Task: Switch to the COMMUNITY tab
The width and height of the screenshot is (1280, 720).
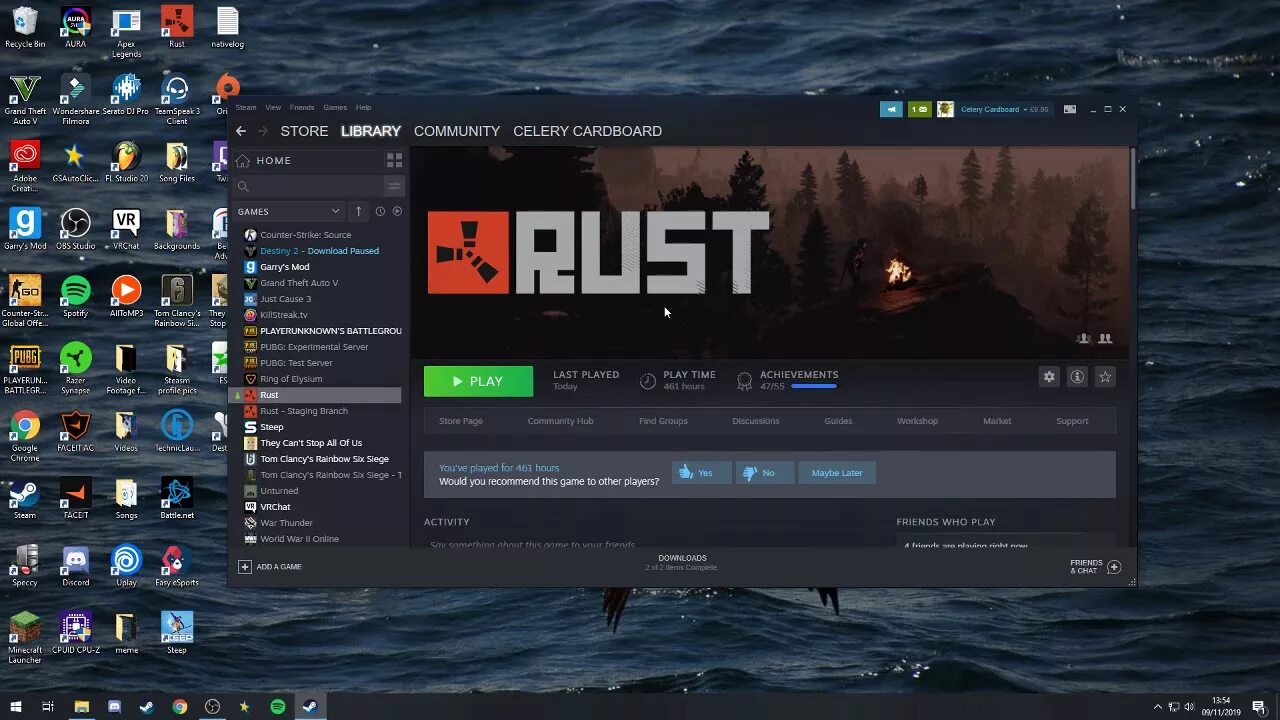Action: coord(457,131)
